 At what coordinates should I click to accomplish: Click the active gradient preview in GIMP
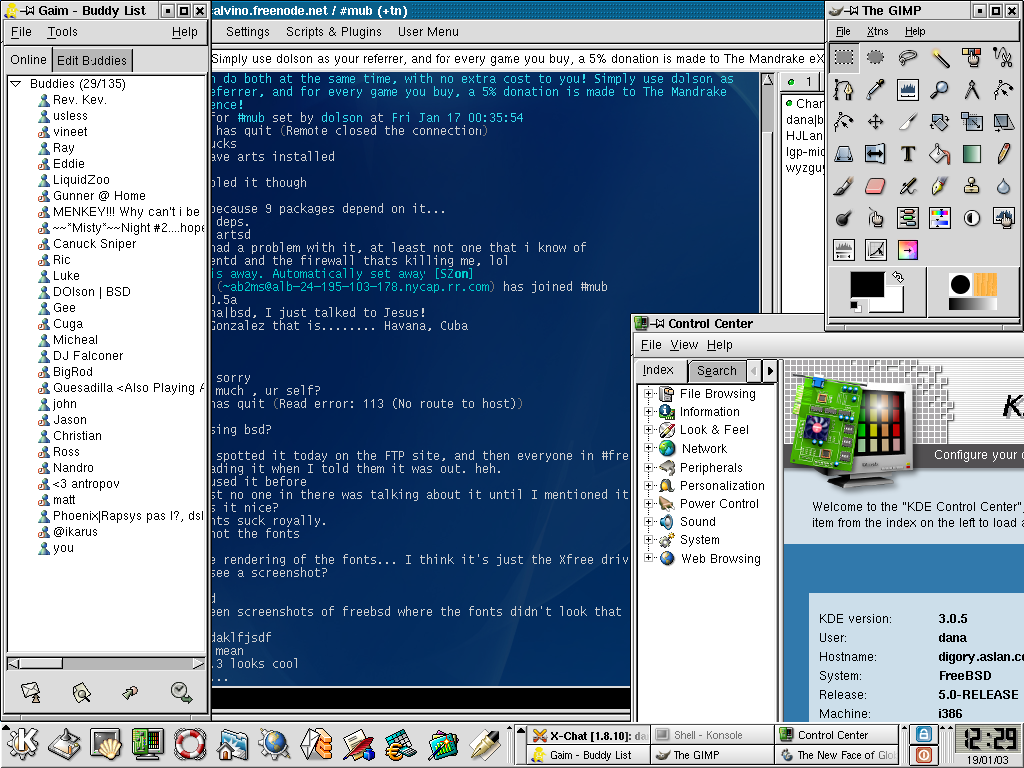click(972, 304)
